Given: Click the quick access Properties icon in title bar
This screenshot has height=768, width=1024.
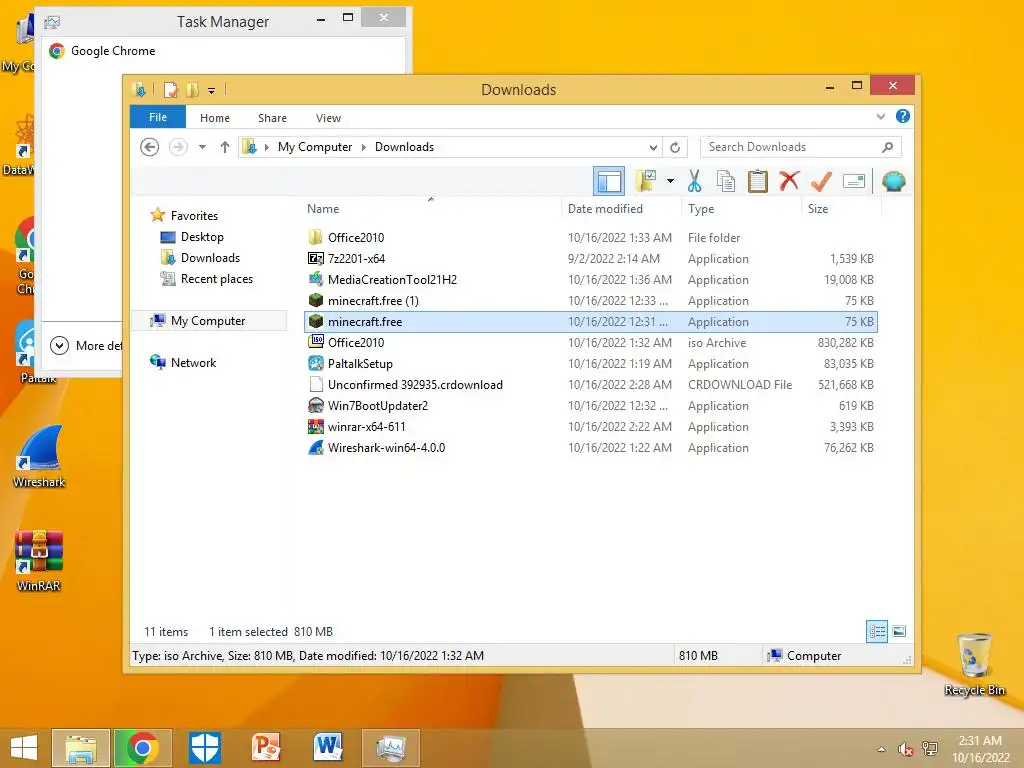Looking at the screenshot, I should tap(170, 89).
